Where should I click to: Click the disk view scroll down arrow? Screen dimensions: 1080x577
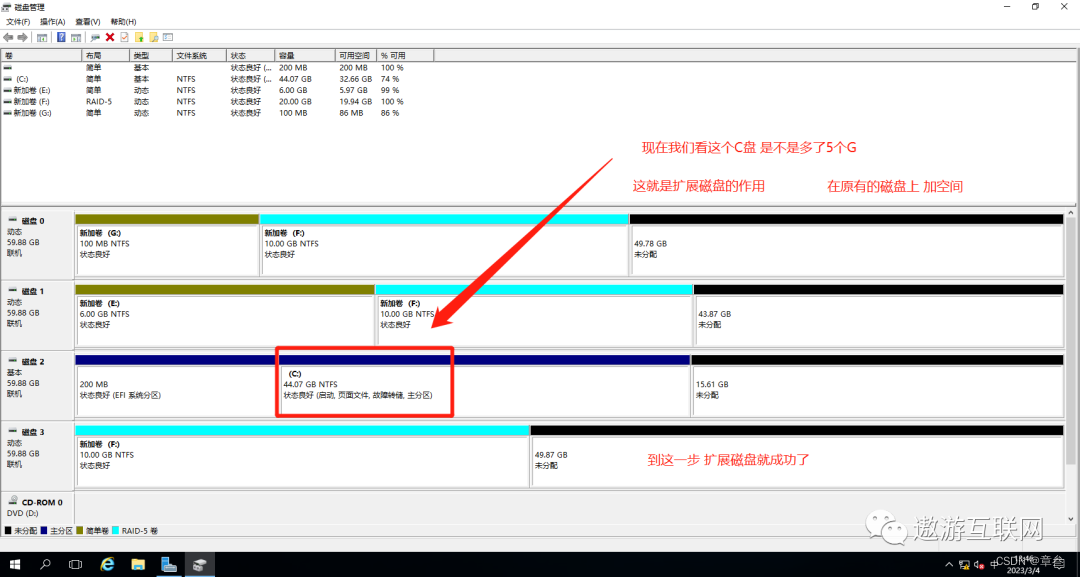[x=1070, y=518]
